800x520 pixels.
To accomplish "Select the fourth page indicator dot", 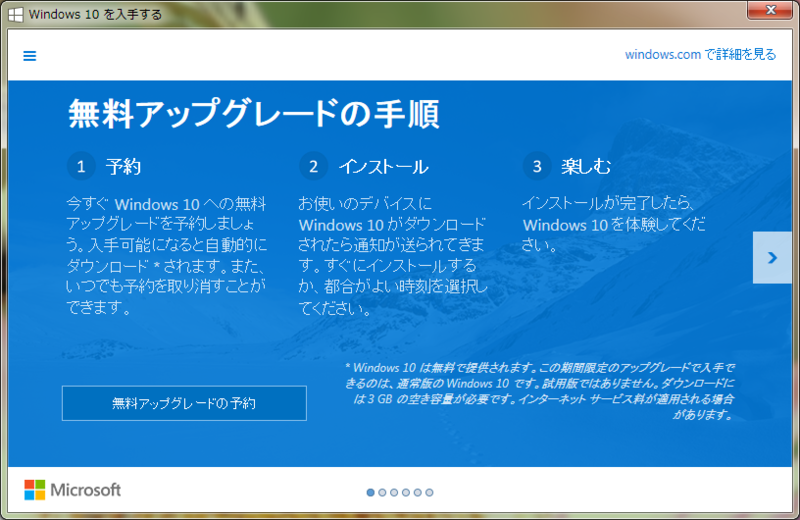I will 406,492.
